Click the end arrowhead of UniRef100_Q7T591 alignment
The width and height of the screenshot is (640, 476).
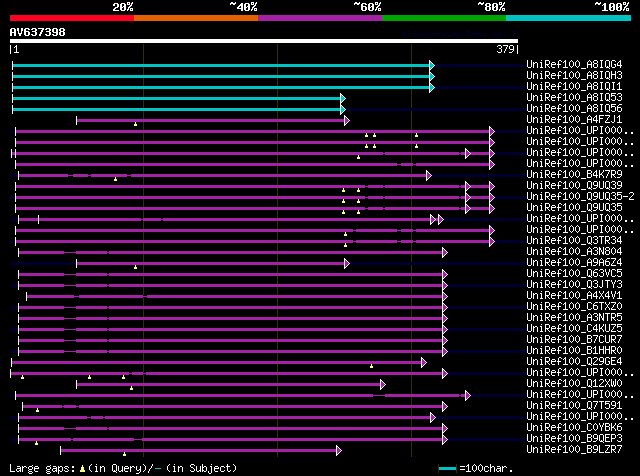(445, 407)
